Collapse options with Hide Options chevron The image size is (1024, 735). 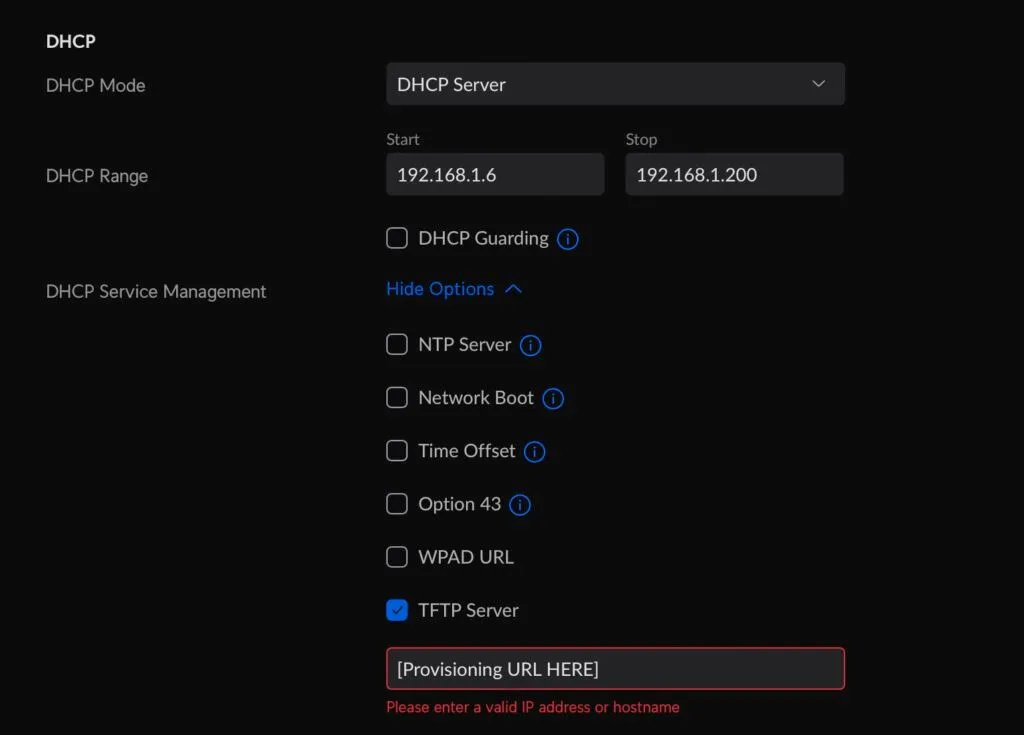click(x=513, y=289)
